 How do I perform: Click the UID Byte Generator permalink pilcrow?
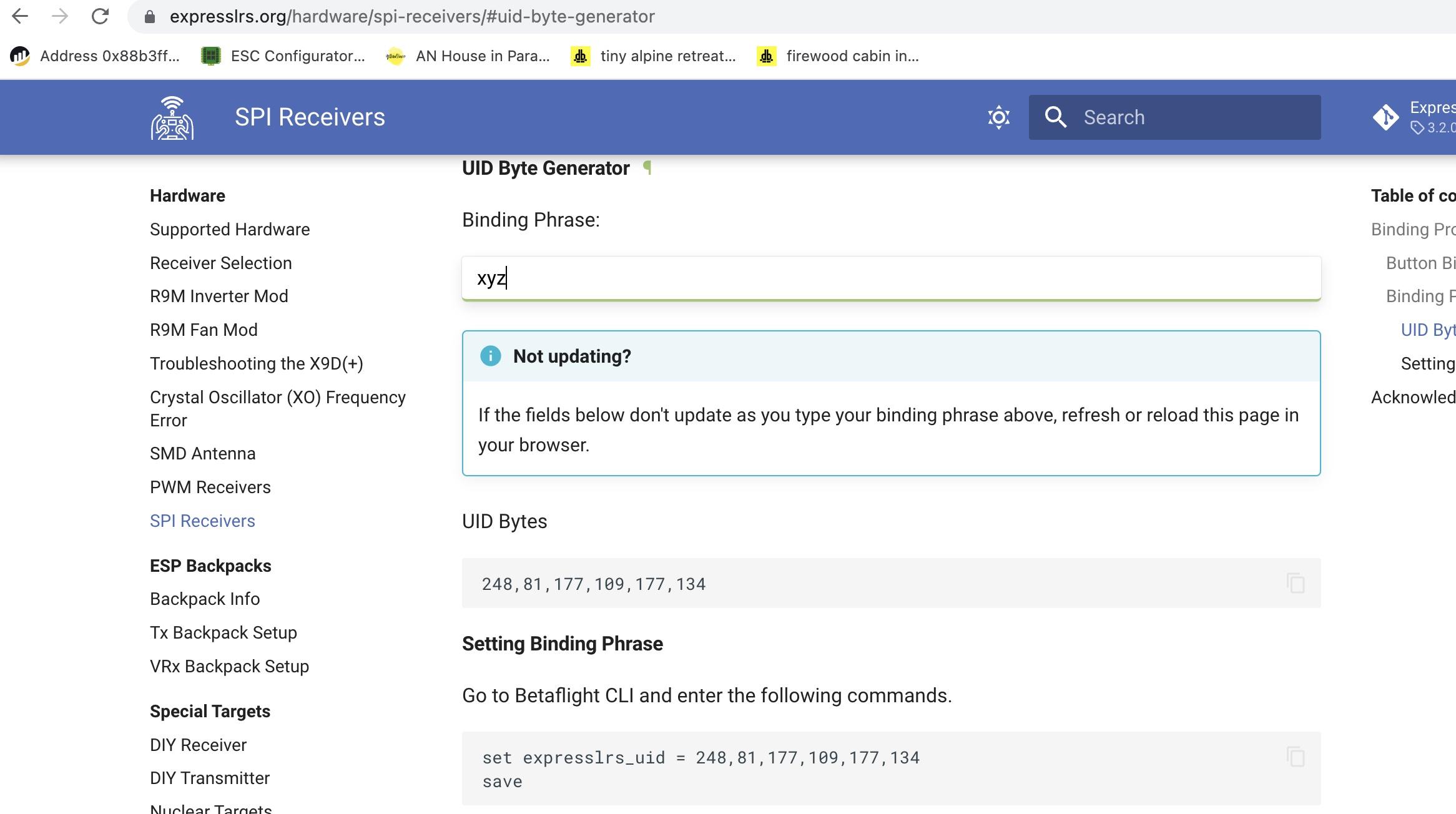(647, 168)
